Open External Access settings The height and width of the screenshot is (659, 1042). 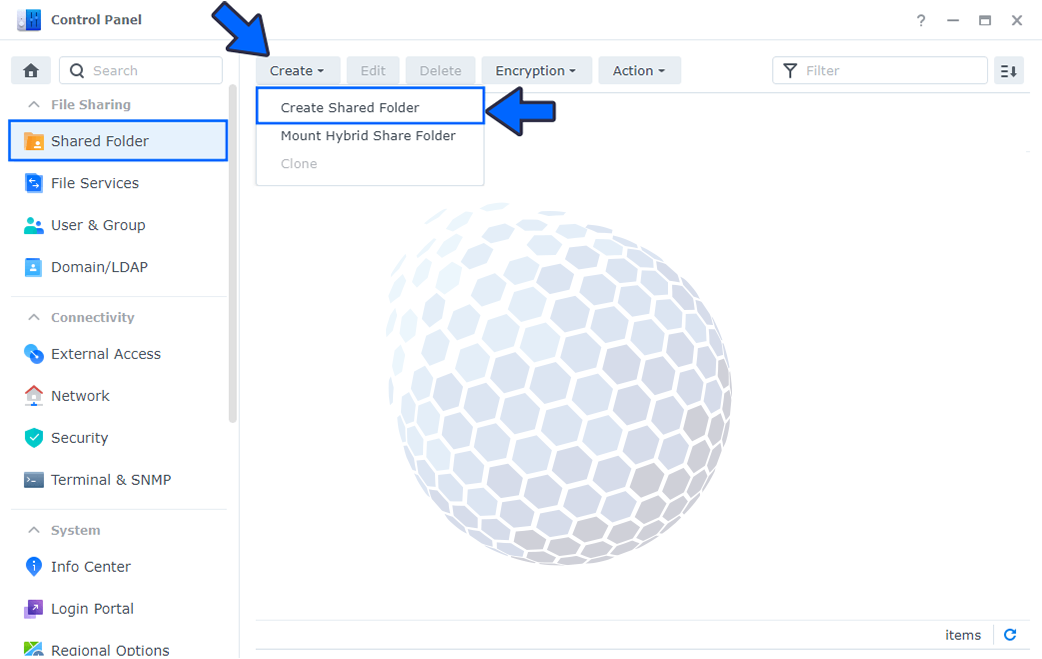(33, 354)
